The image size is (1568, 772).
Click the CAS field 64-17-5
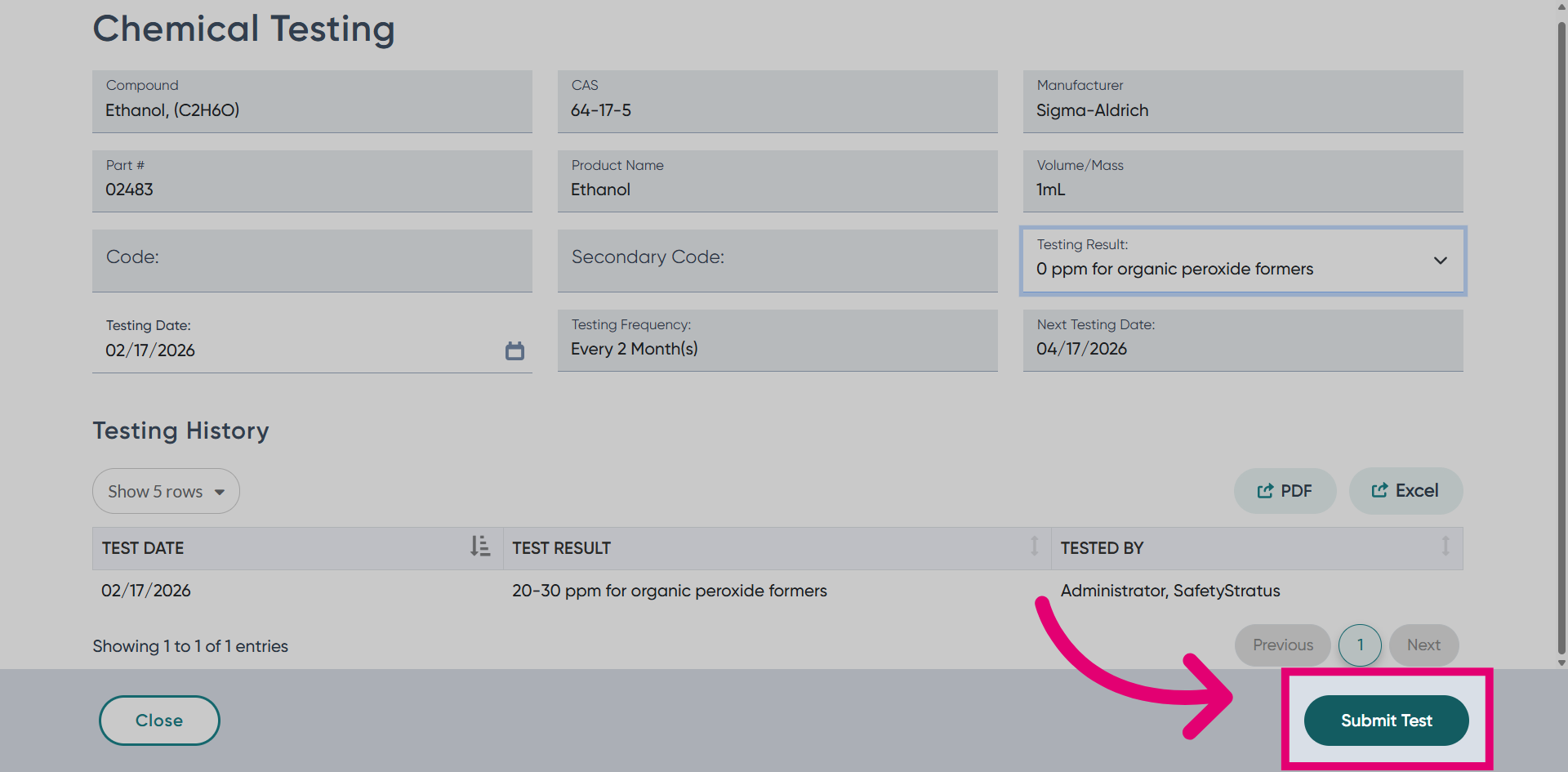pos(777,101)
